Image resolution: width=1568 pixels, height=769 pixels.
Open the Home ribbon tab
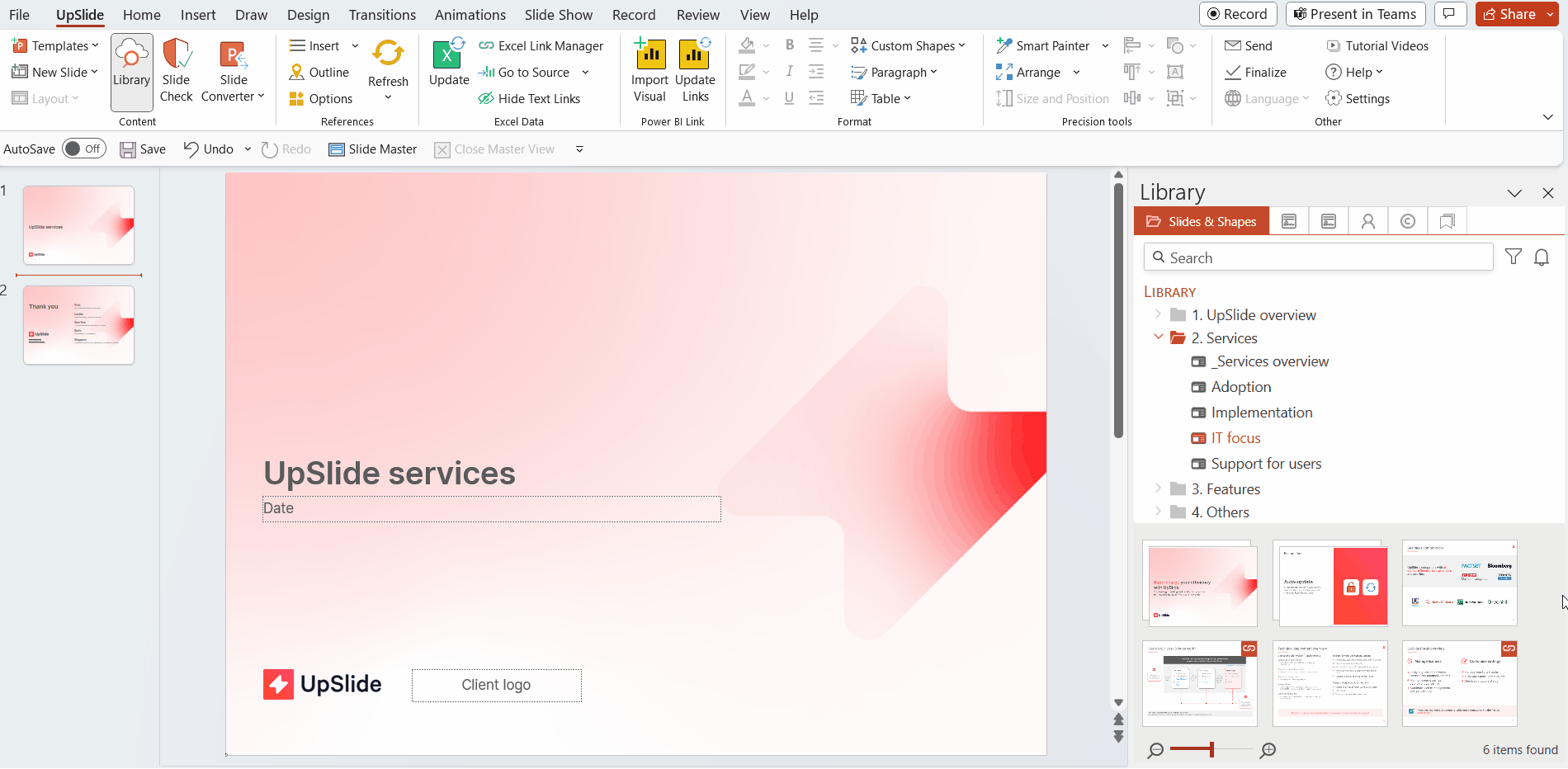(142, 15)
